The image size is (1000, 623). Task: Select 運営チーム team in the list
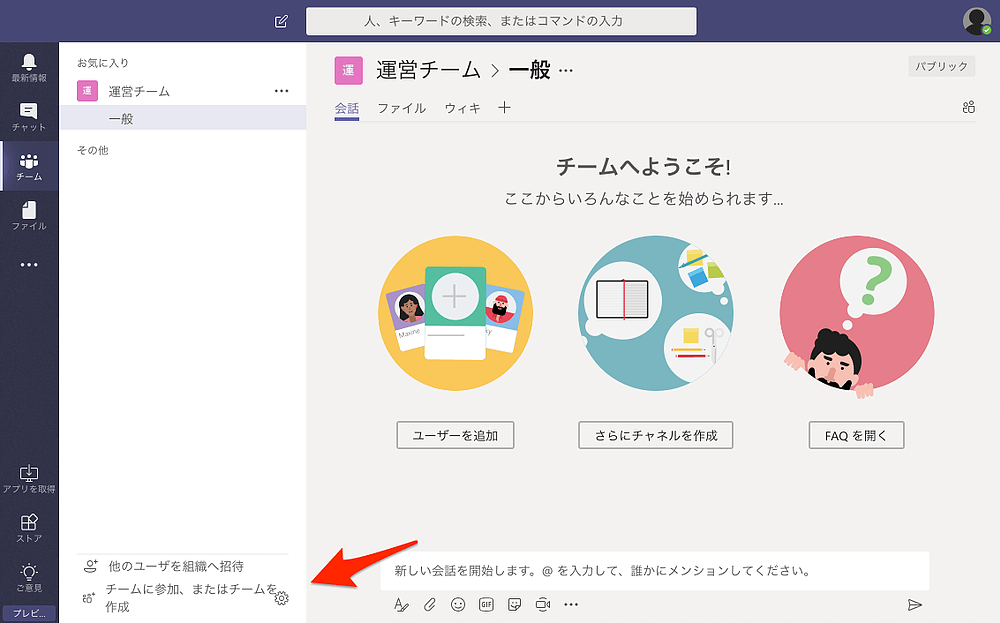(x=138, y=91)
